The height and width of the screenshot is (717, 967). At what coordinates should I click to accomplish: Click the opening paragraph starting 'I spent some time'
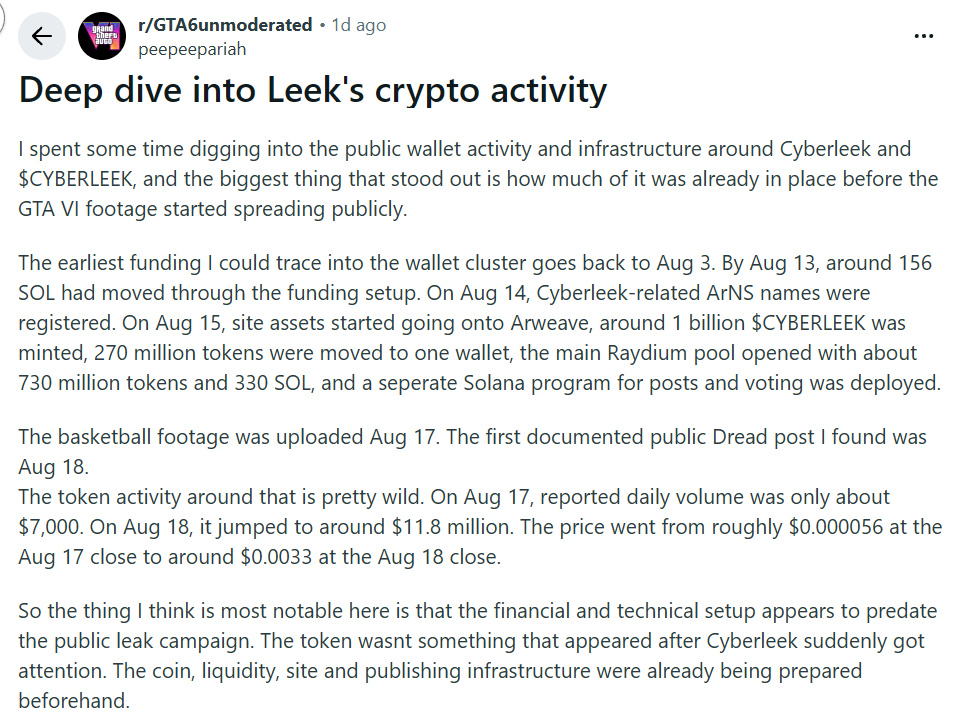(x=478, y=179)
